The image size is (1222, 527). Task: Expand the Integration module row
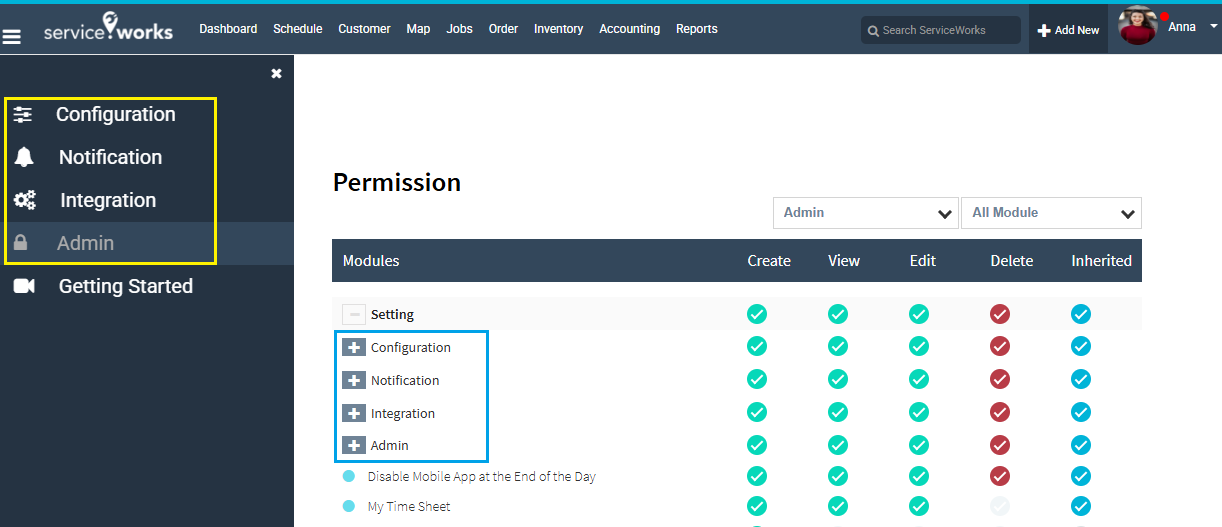(354, 413)
